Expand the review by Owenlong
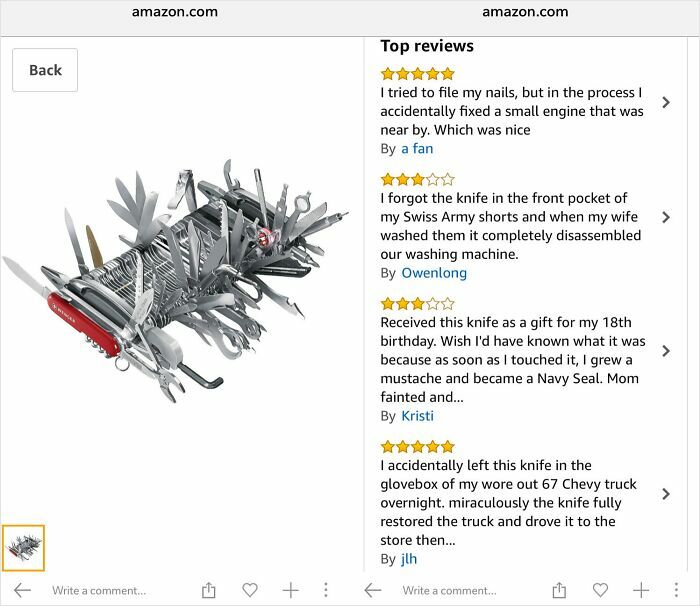This screenshot has width=700, height=606. pyautogui.click(x=666, y=217)
